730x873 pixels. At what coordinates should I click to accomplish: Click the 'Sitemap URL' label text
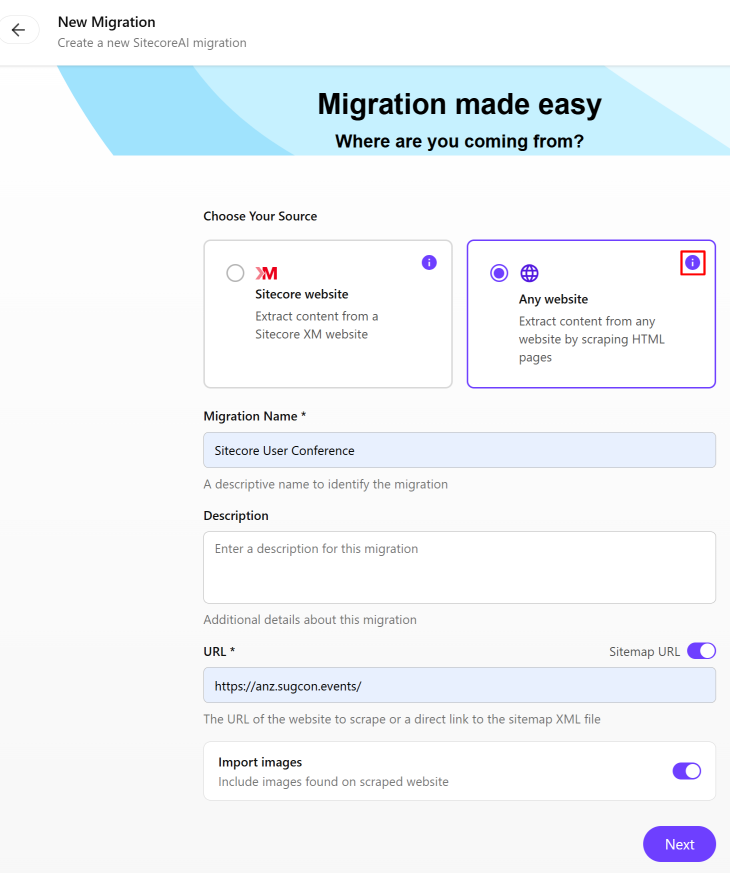coord(644,651)
